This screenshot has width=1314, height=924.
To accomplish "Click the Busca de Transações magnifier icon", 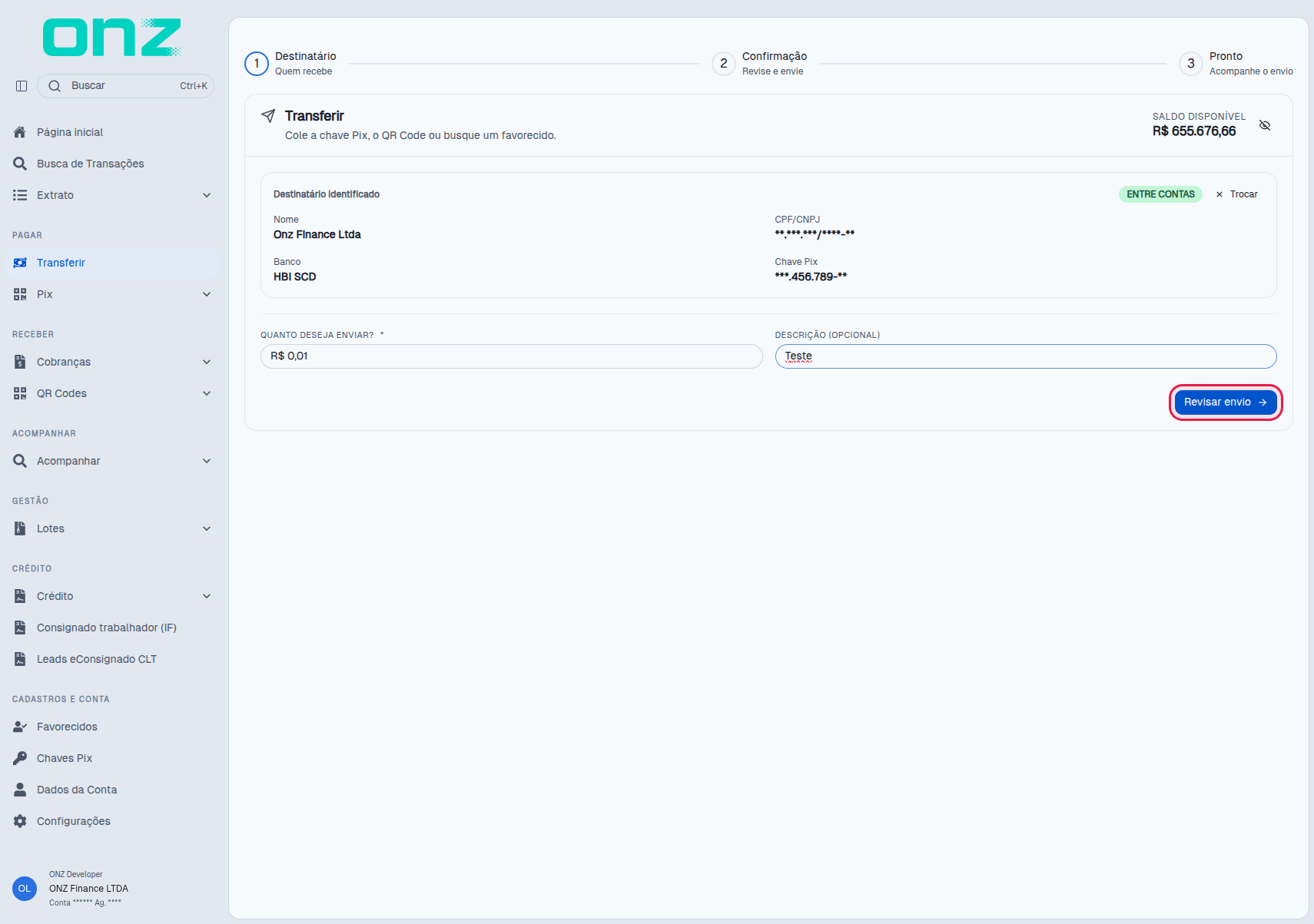I will point(20,164).
